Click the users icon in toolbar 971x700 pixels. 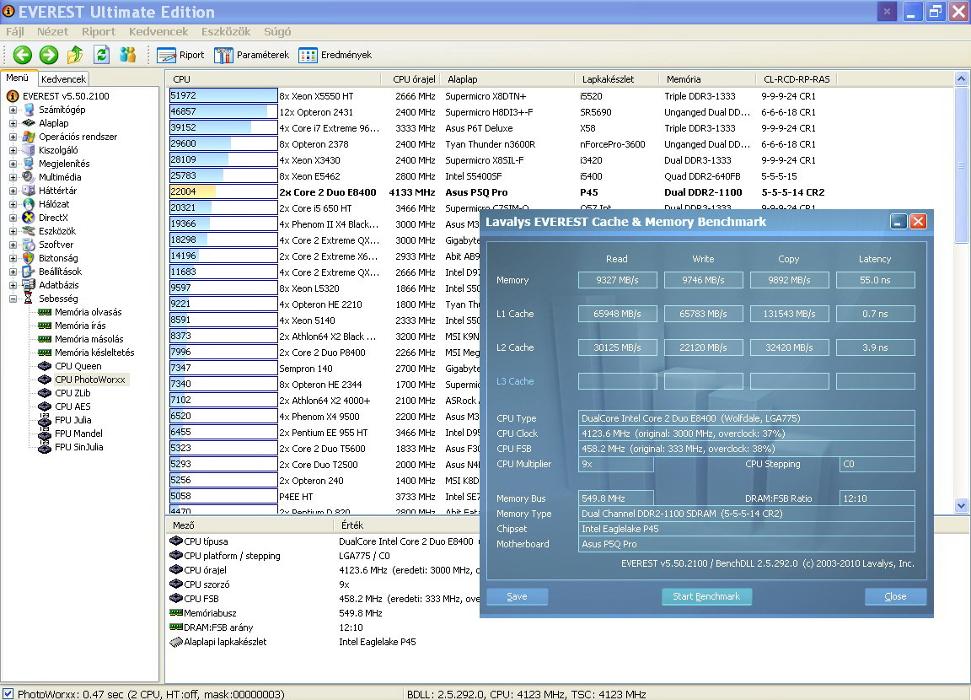pos(128,55)
